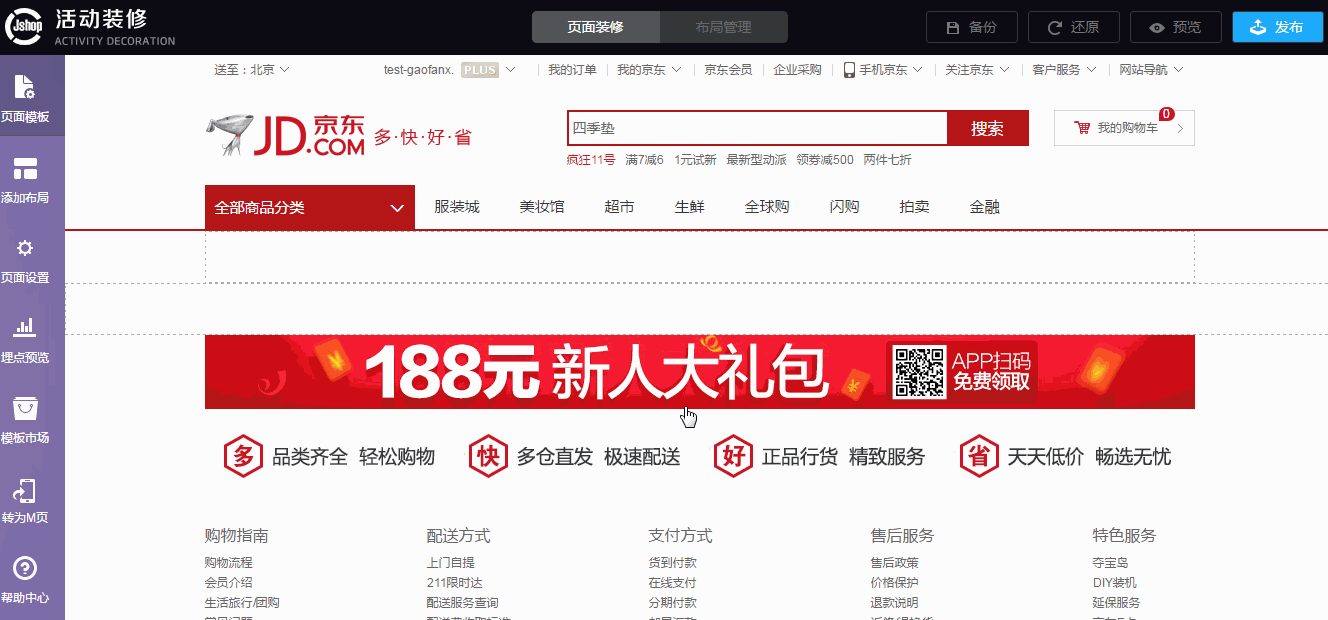This screenshot has width=1328, height=620.
Task: Click 1元试新 hot search link
Action: 695,160
